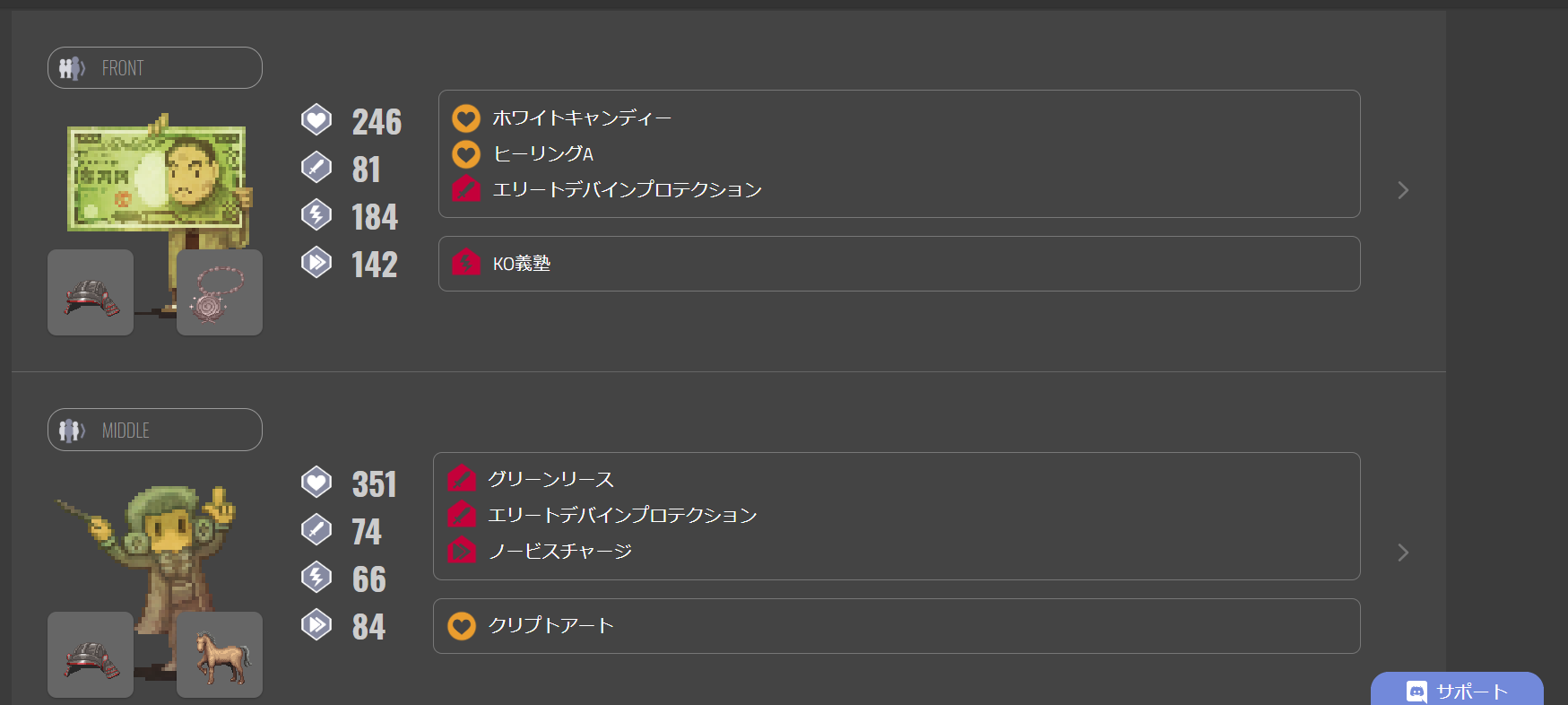
Task: Select the FRONT position tab
Action: click(x=155, y=68)
